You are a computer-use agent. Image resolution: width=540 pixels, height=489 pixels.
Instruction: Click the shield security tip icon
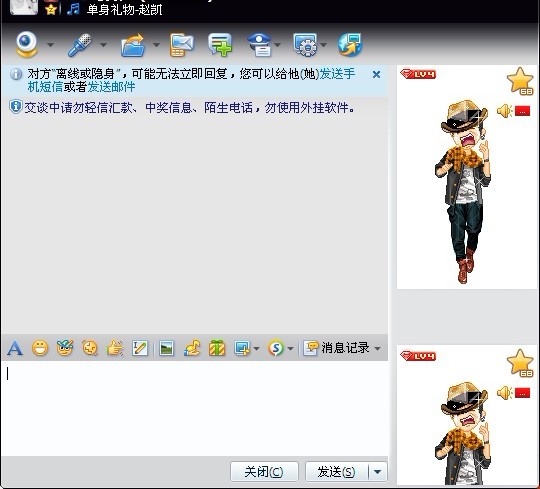16,107
